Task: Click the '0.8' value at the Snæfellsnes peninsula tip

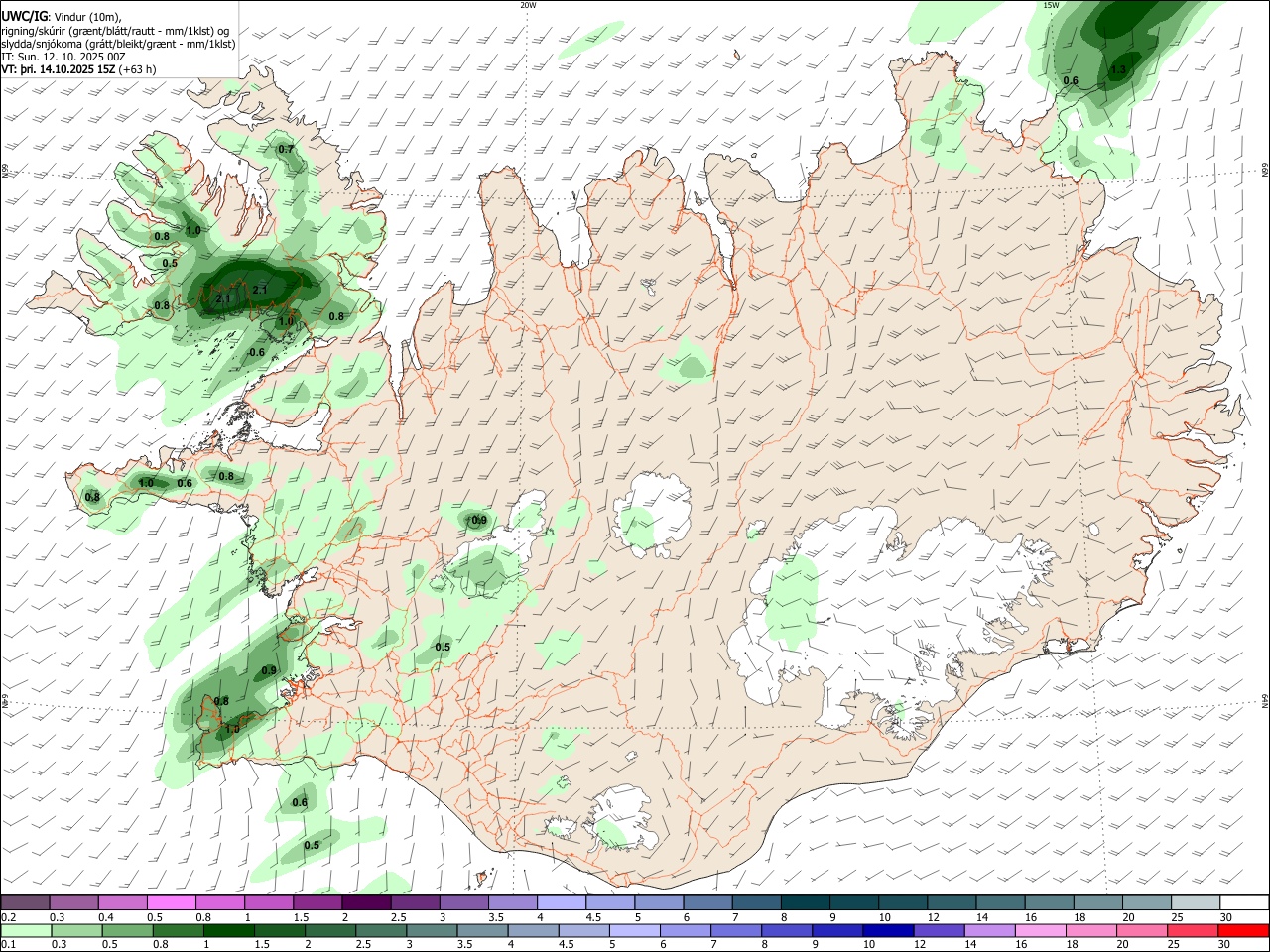Action: click(92, 497)
